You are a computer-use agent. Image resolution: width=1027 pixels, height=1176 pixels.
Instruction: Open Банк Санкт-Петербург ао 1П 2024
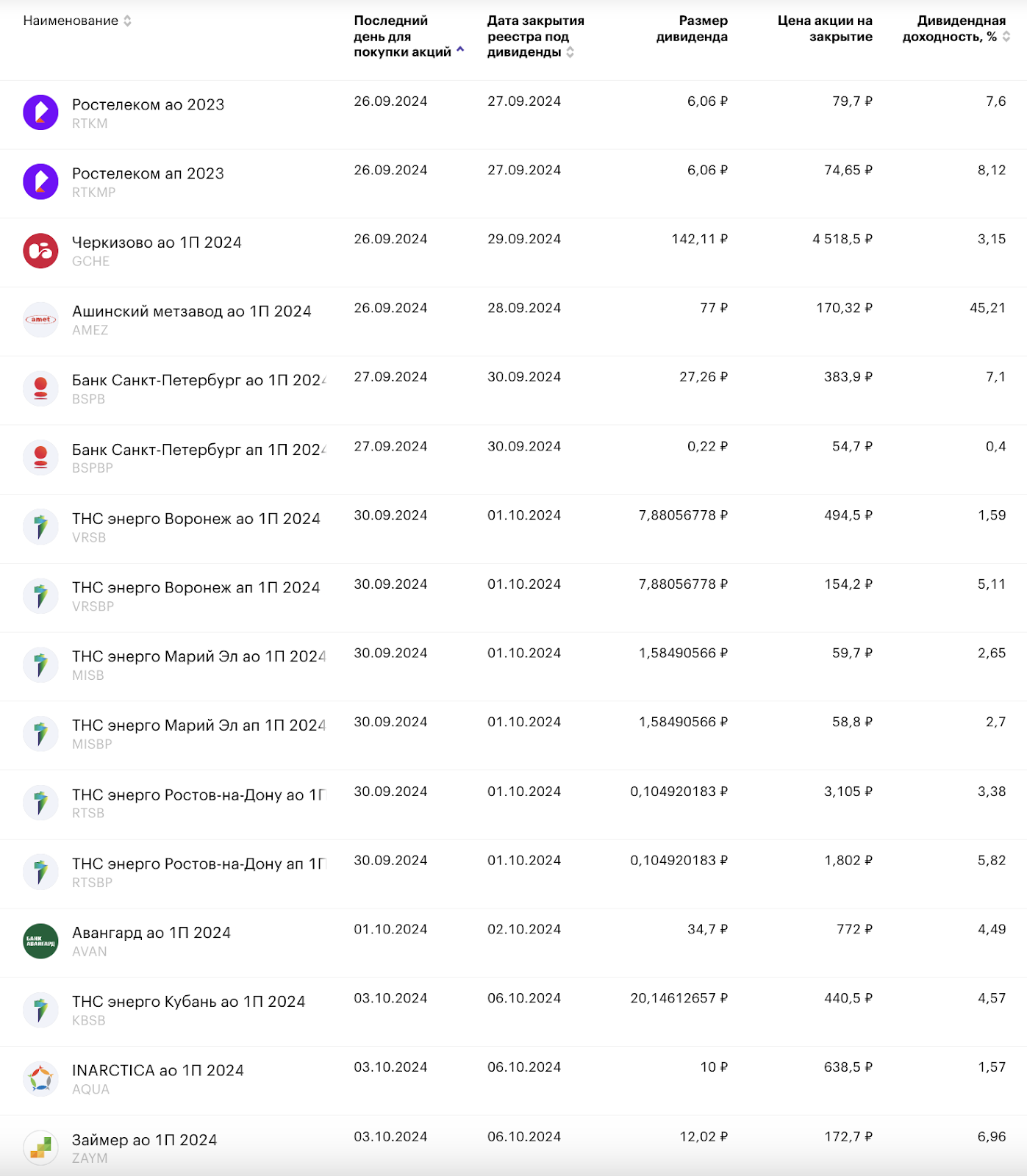coord(199,381)
